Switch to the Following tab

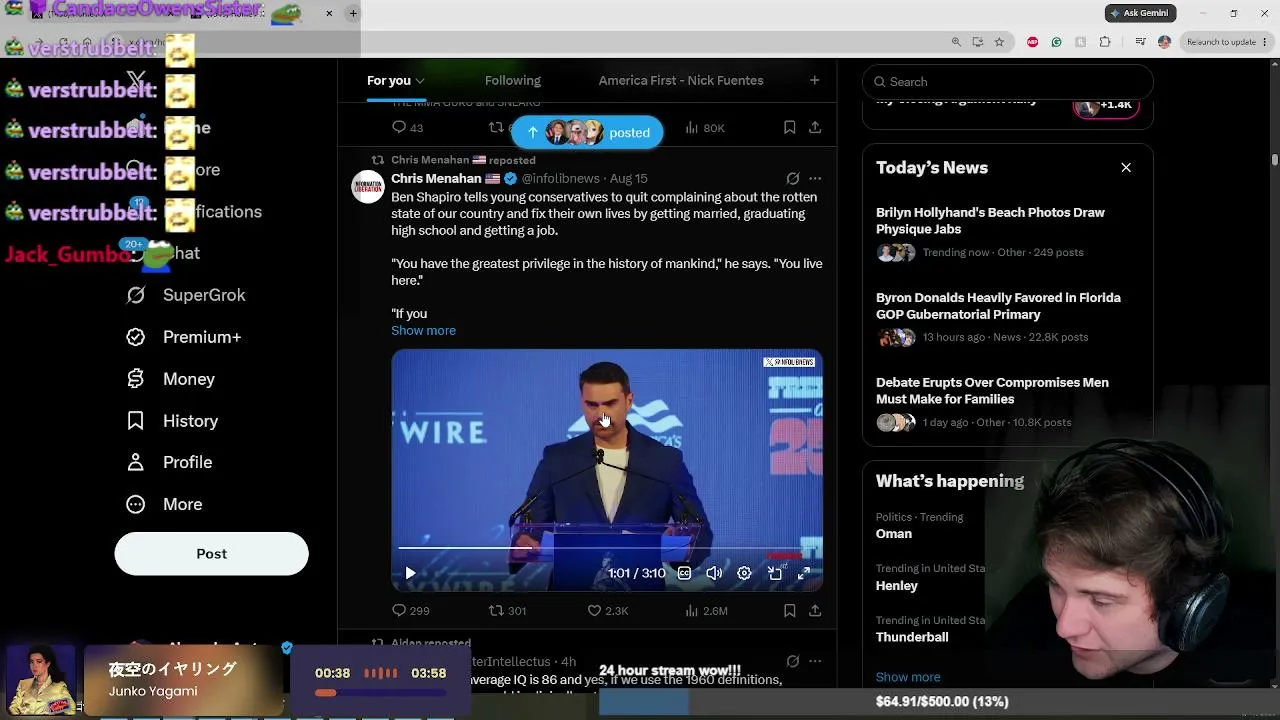(512, 80)
